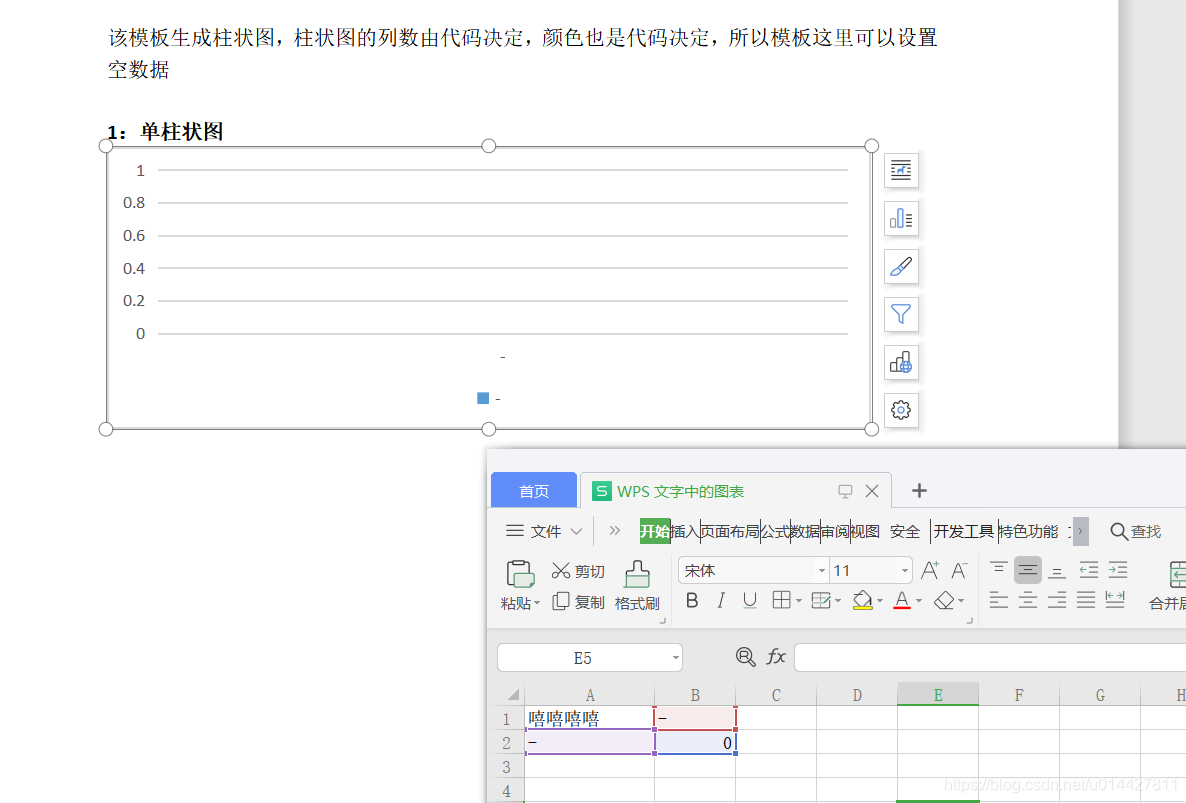
Task: Open the font name dropdown 宋体
Action: [821, 571]
